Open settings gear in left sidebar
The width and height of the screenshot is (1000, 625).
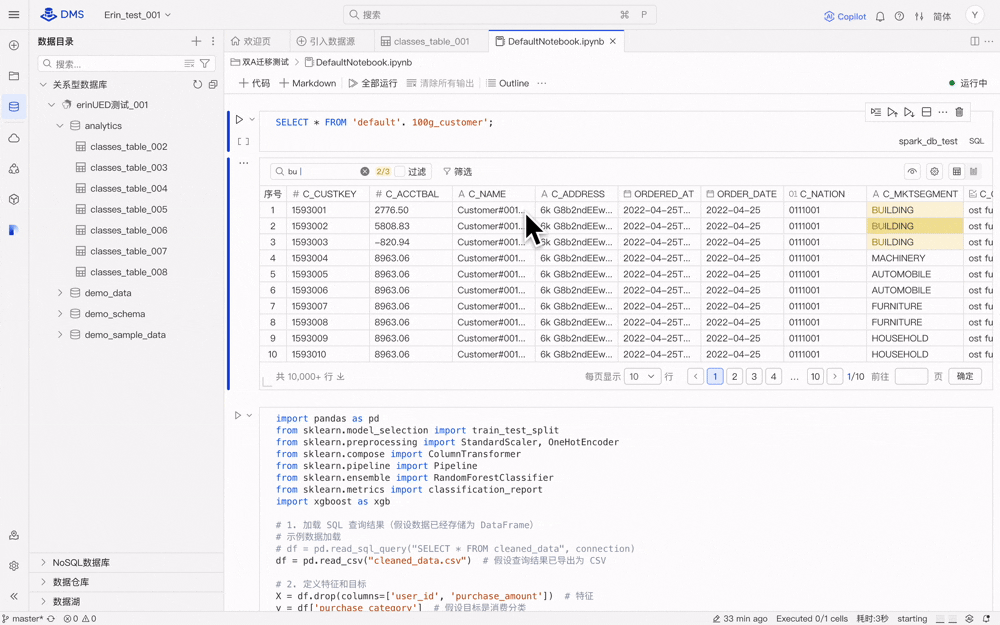click(14, 566)
